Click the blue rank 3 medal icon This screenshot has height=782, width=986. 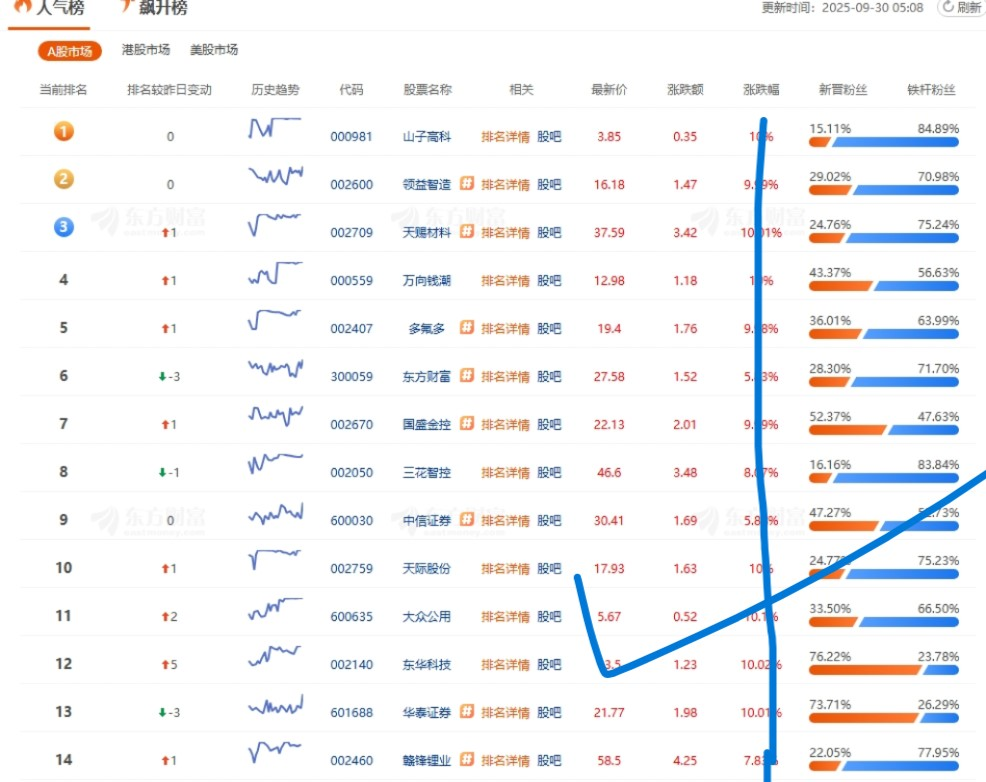63,227
